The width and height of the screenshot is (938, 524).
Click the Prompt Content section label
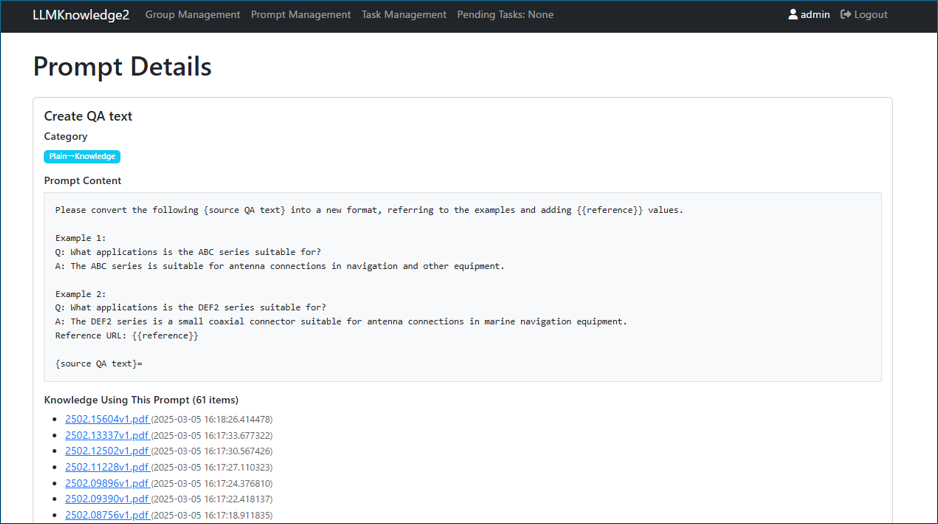(82, 181)
